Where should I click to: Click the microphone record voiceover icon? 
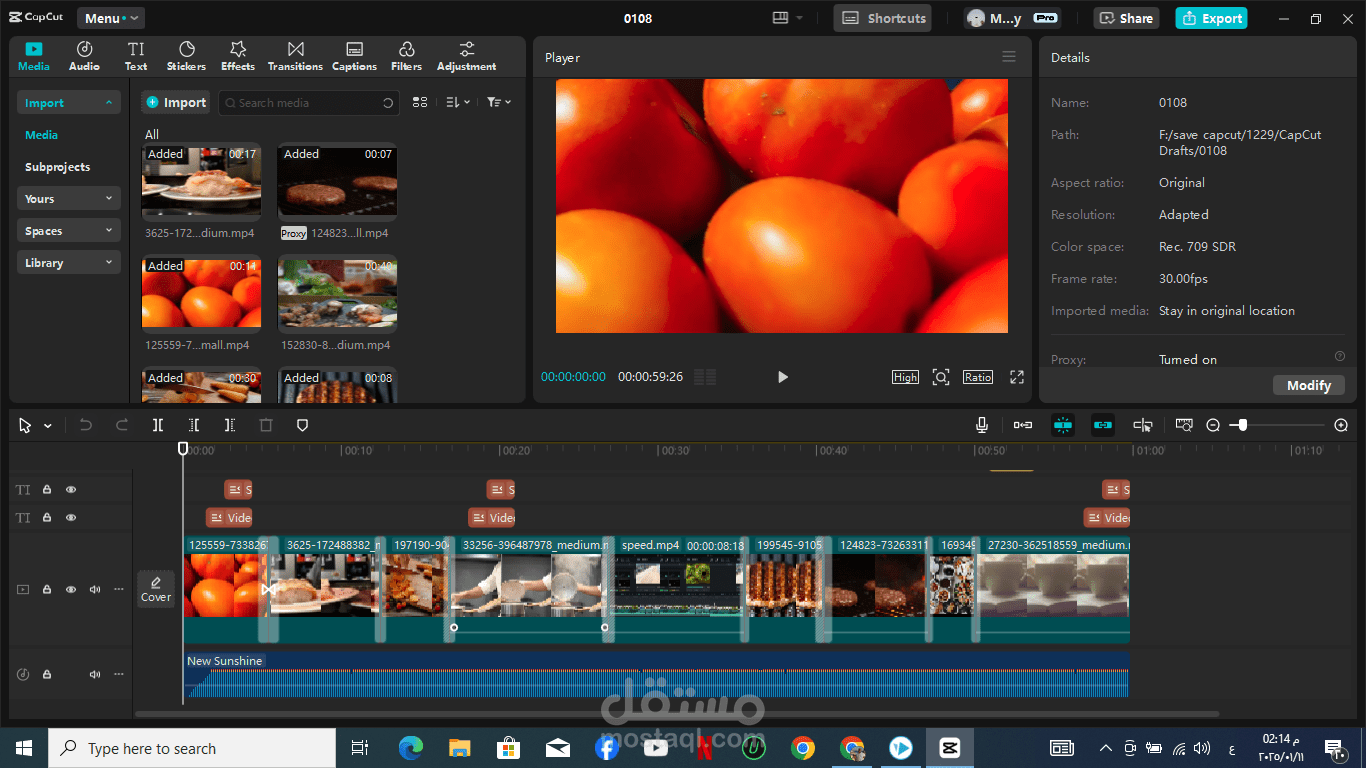coord(982,425)
